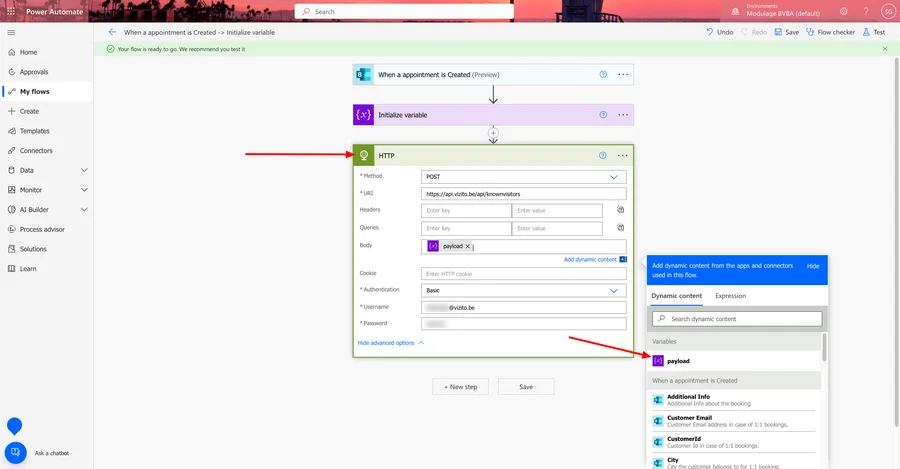Remove the payload token from Body
The height and width of the screenshot is (469, 900).
point(468,246)
